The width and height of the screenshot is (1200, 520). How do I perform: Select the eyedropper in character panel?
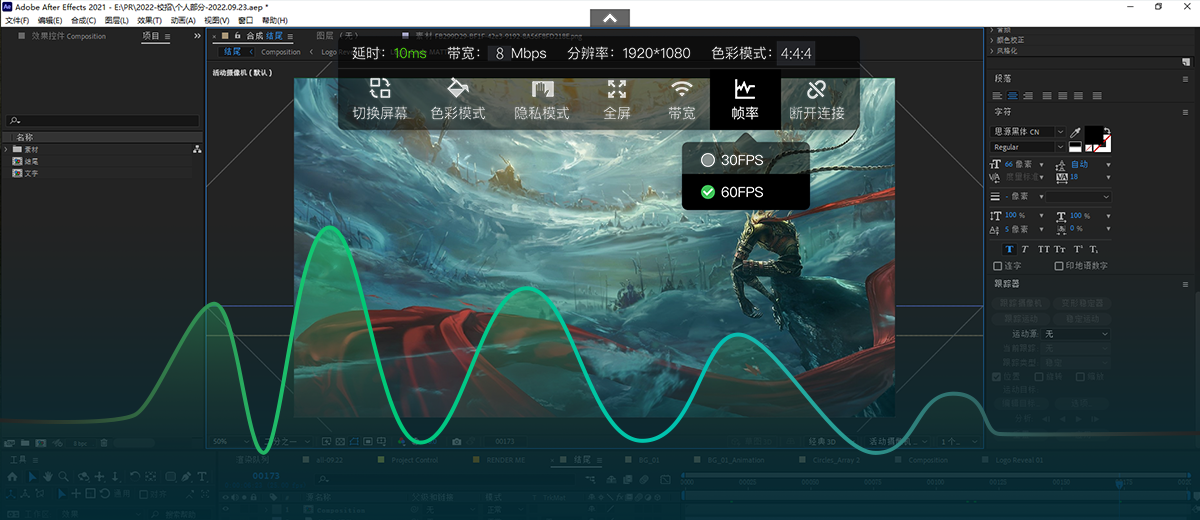[1076, 132]
